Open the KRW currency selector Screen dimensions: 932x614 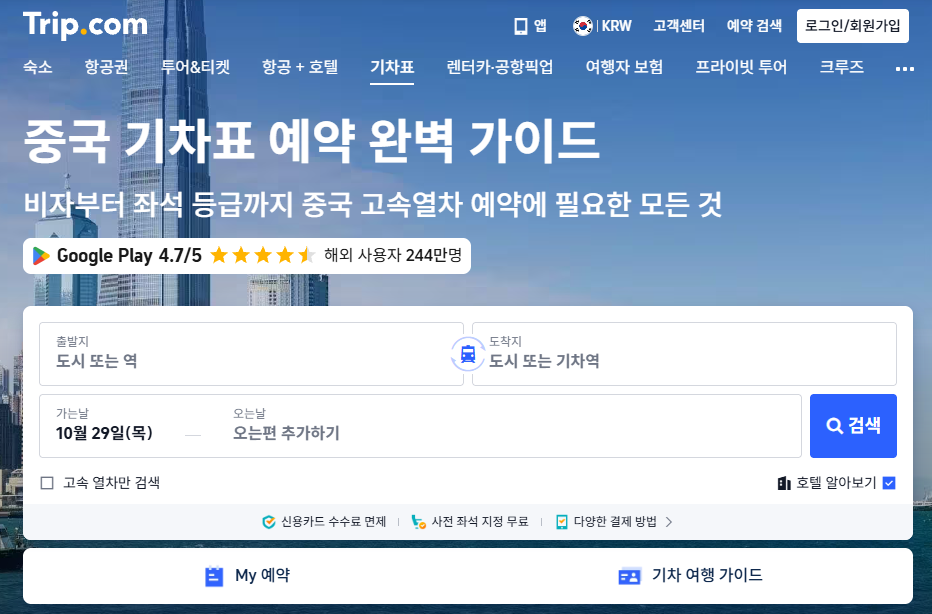click(x=616, y=26)
